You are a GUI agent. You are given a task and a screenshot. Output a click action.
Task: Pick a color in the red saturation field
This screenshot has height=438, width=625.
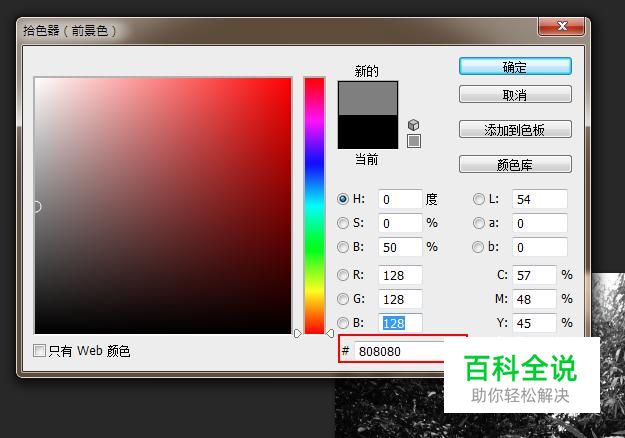coord(163,206)
